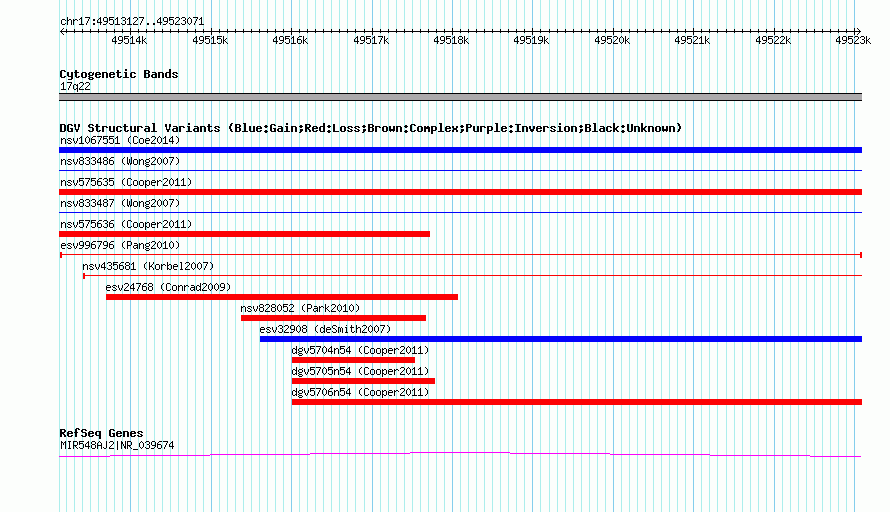Open the nsv833486 (Wong2007) variant label
The width and height of the screenshot is (890, 512).
[120, 161]
